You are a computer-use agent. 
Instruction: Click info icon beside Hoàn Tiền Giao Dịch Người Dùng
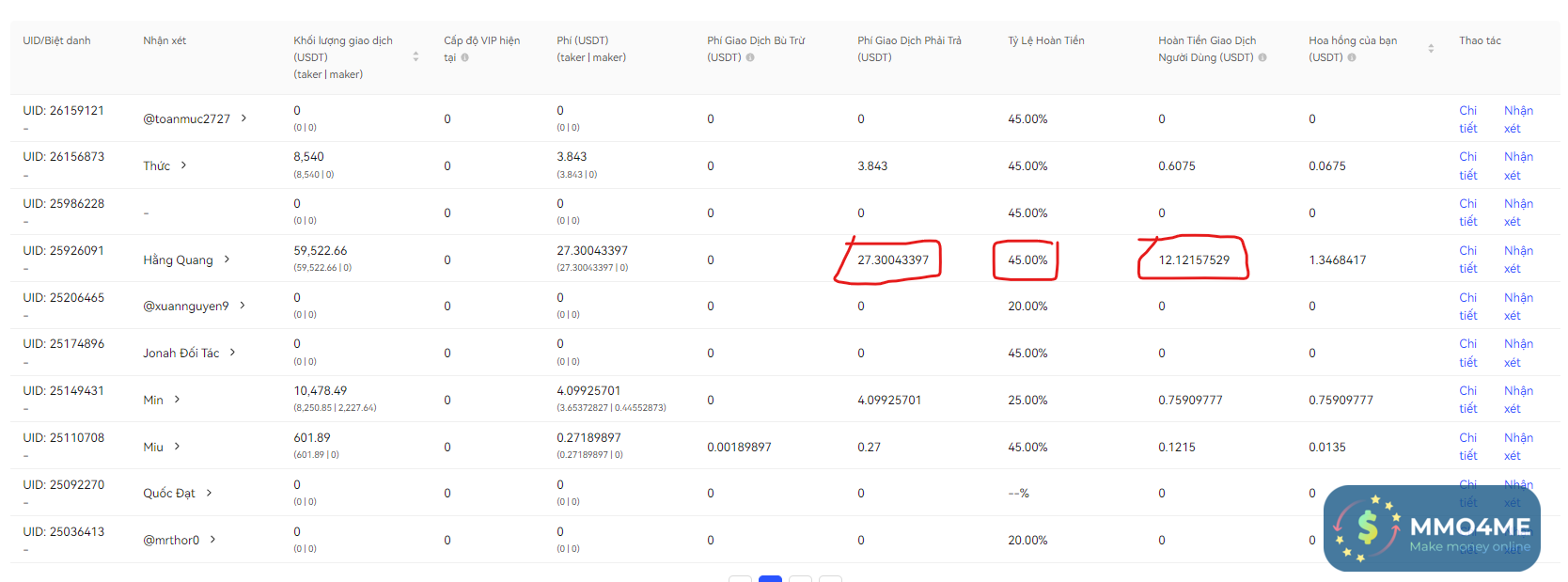[1262, 58]
